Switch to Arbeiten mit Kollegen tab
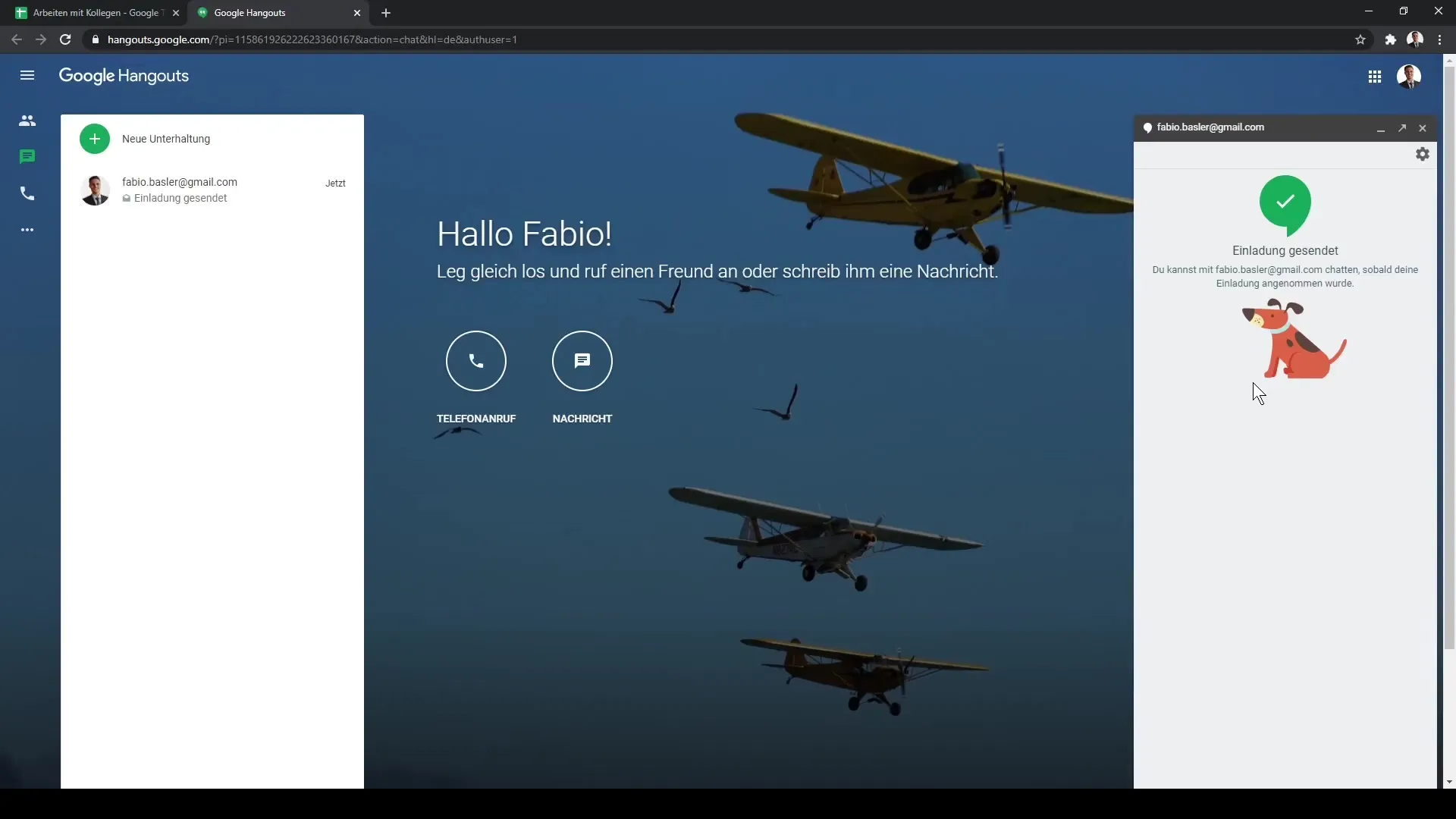This screenshot has height=819, width=1456. [96, 13]
